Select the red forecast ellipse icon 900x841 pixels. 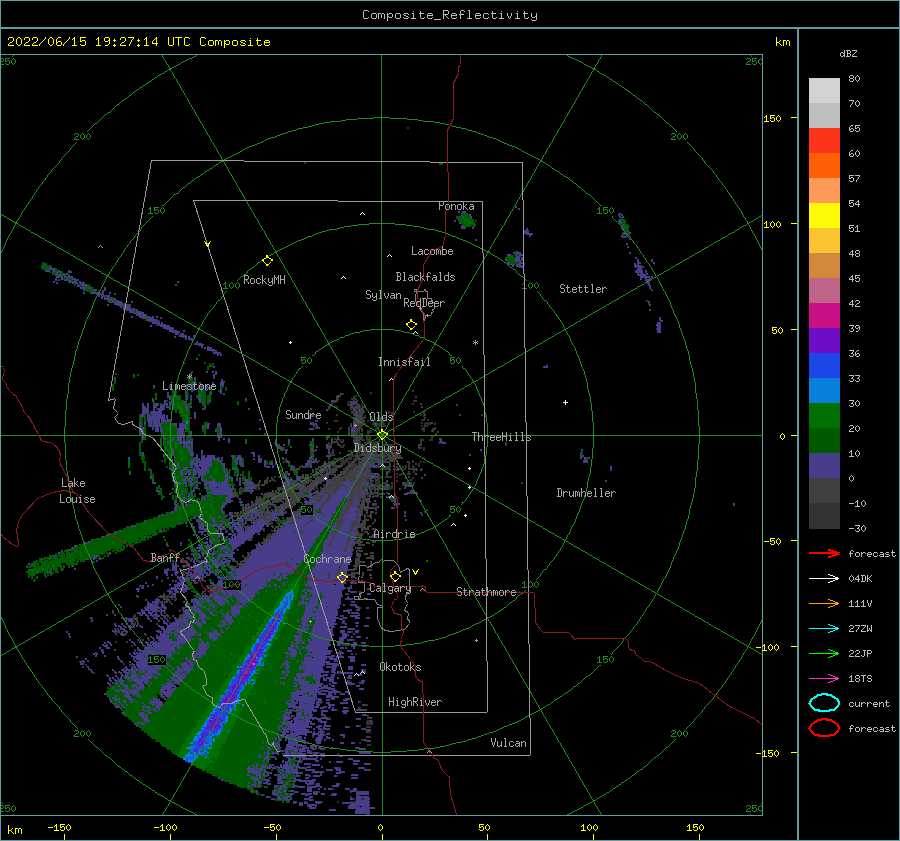[x=824, y=728]
